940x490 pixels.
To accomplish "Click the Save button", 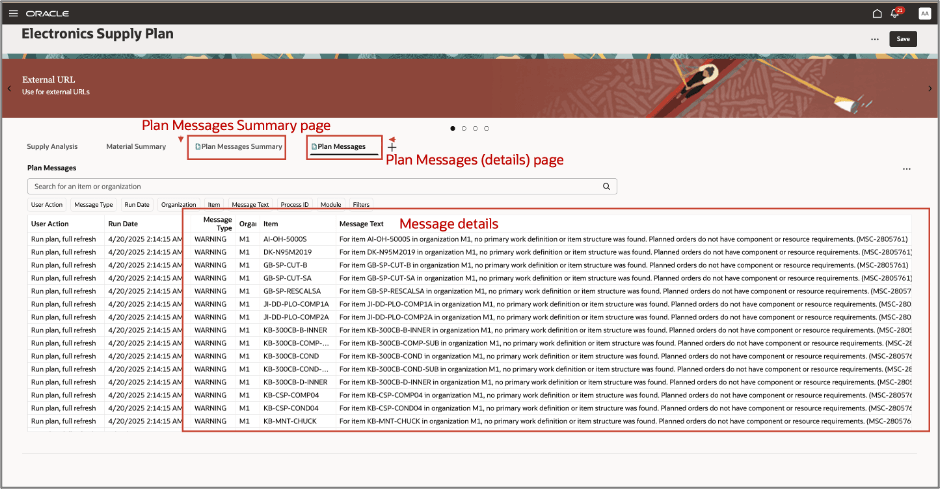I will pos(903,39).
